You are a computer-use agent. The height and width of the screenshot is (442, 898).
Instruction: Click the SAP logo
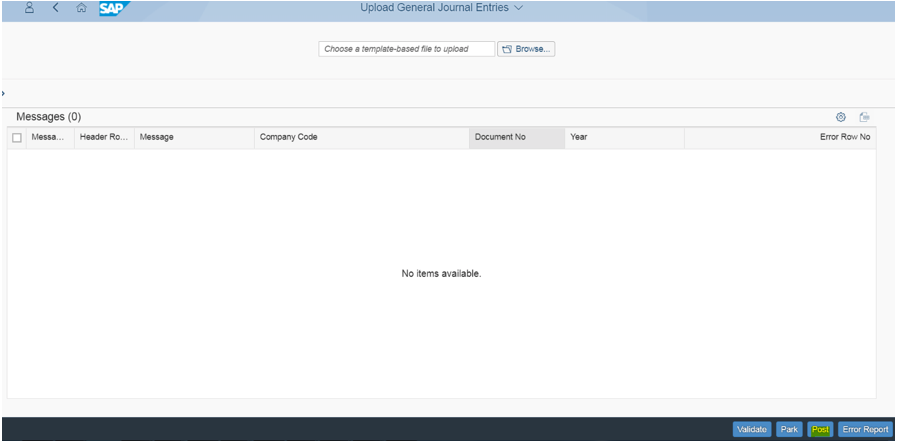[x=114, y=8]
